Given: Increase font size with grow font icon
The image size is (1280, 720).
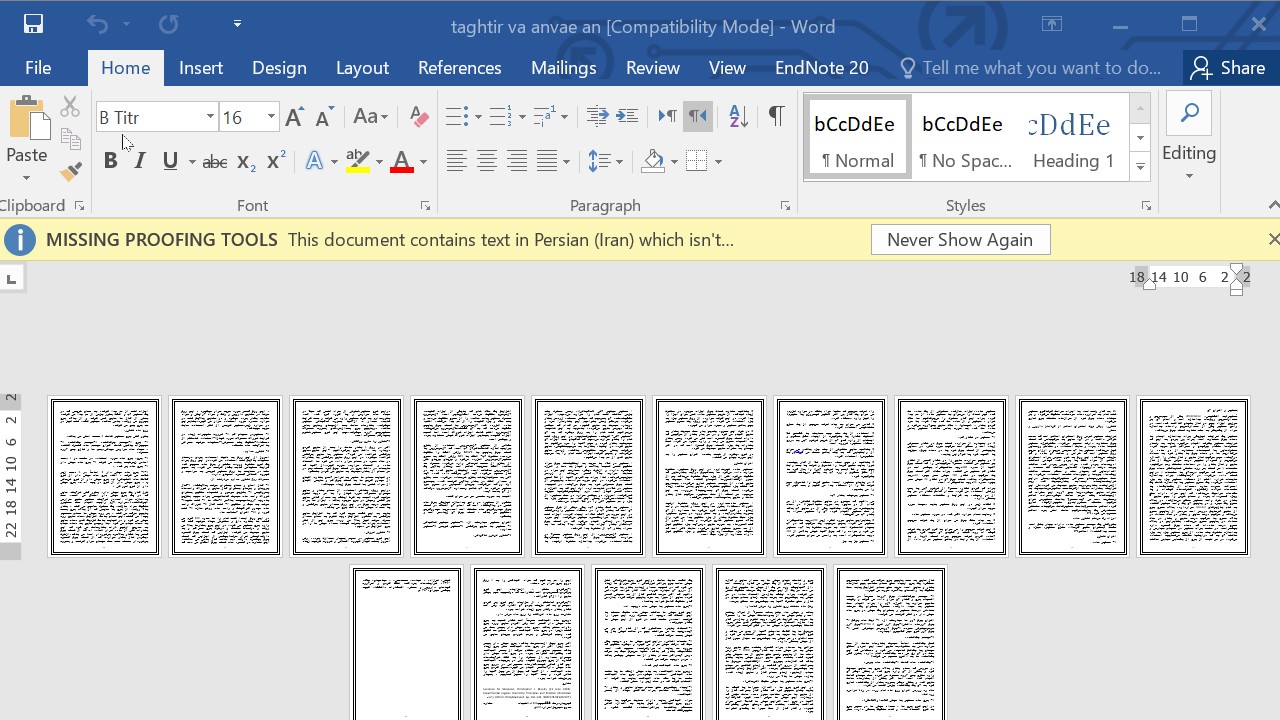Looking at the screenshot, I should pyautogui.click(x=294, y=118).
